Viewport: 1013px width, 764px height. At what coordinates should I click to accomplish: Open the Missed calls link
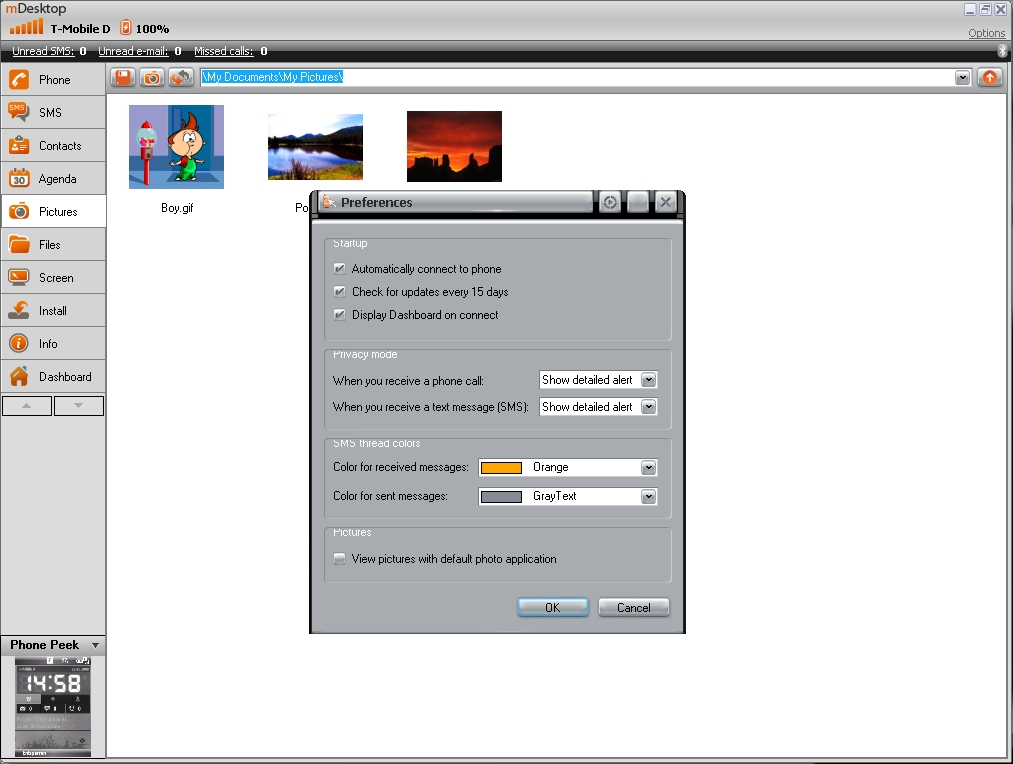(224, 51)
